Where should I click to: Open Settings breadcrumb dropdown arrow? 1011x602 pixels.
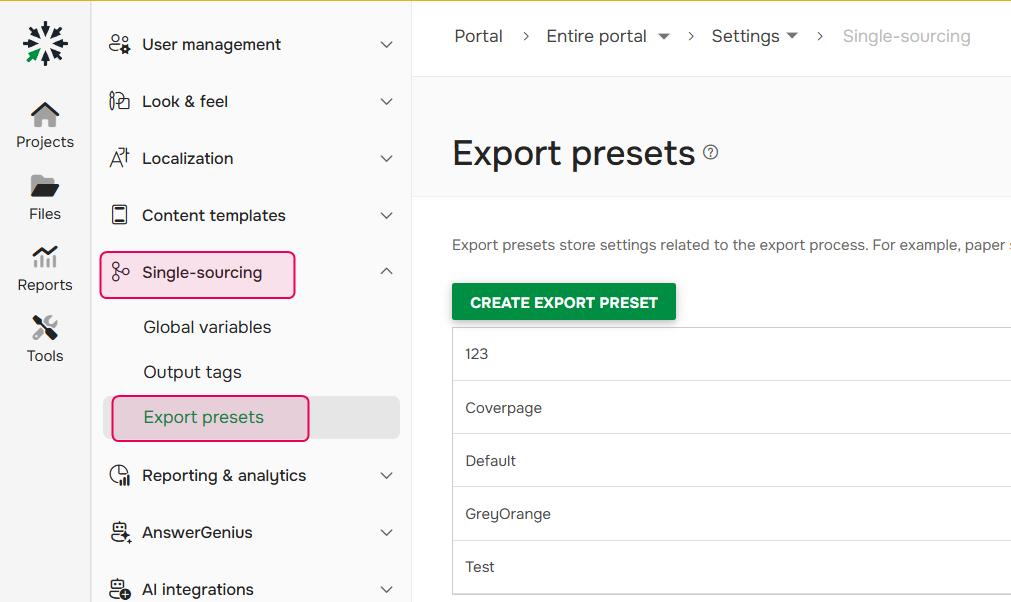(792, 35)
